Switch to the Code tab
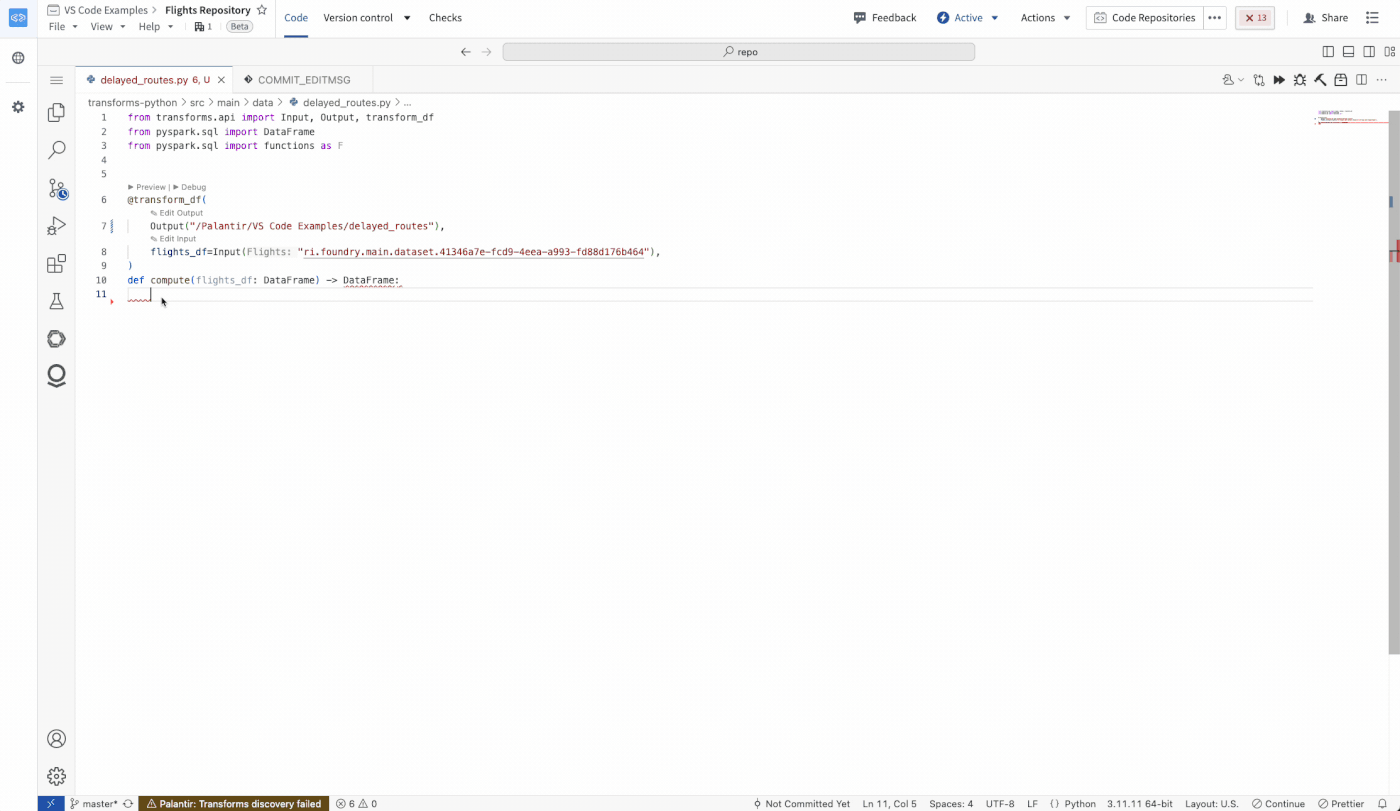1400x811 pixels. point(296,18)
